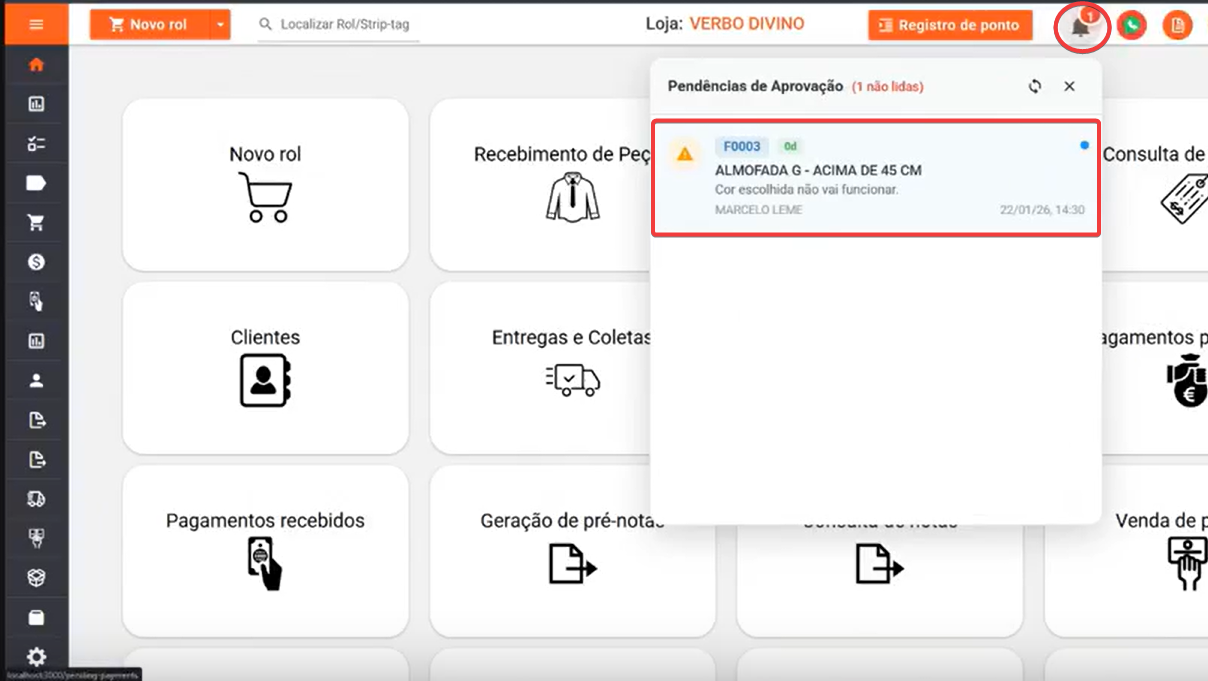Image resolution: width=1208 pixels, height=681 pixels.
Task: Open the F0003 ALMOFADA G pending item
Action: coord(876,179)
